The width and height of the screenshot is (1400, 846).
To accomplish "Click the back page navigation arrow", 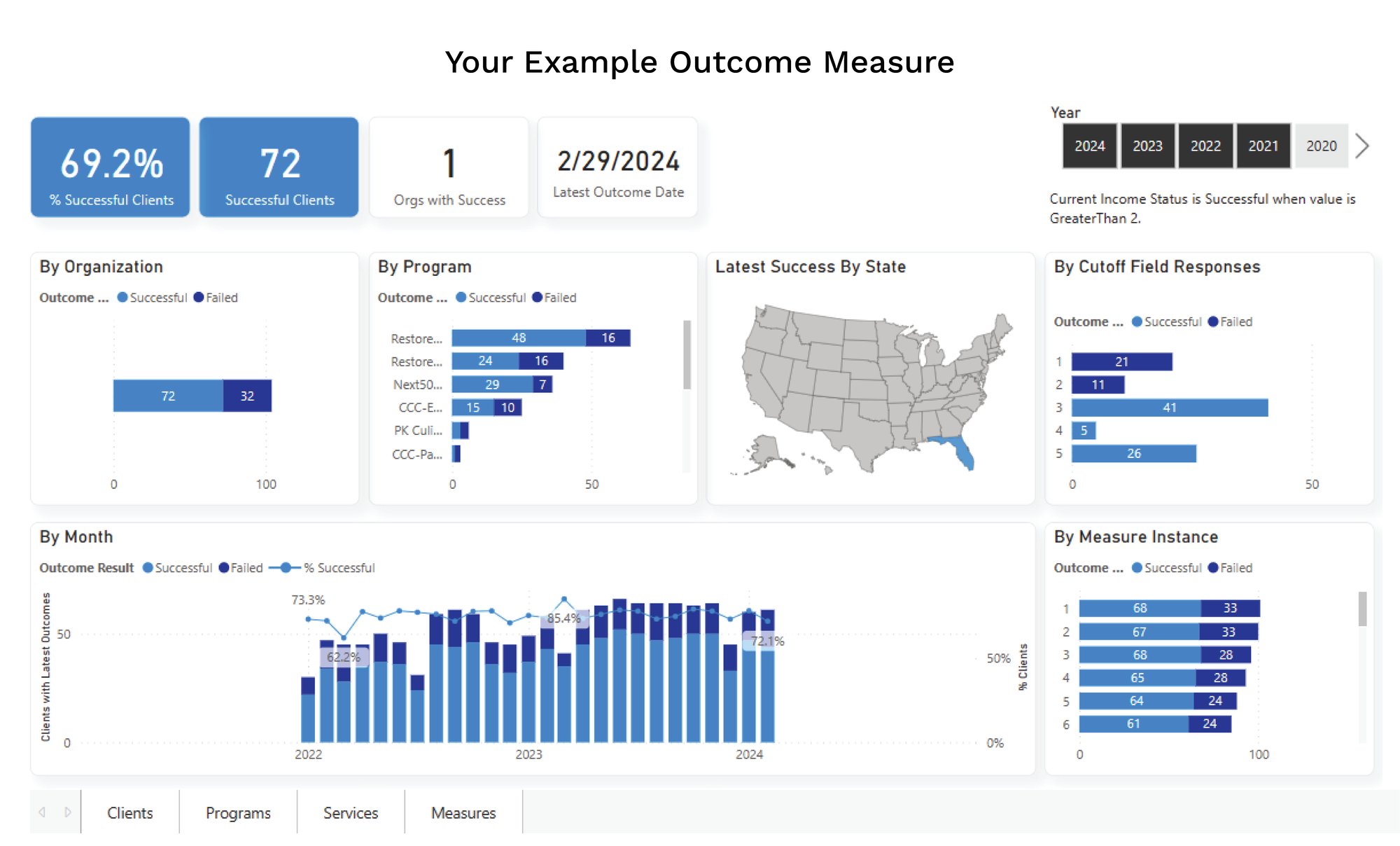I will (43, 812).
